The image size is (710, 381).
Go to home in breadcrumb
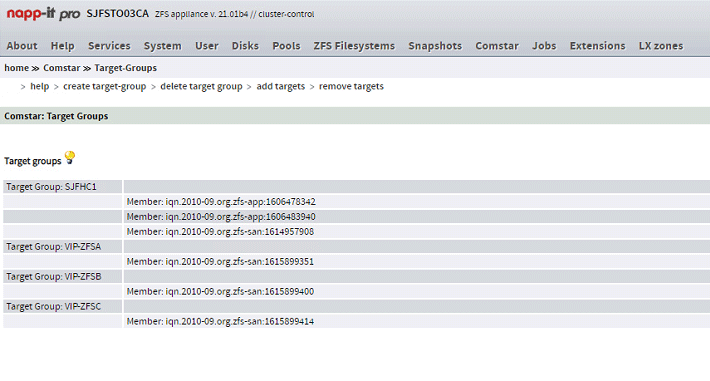pos(16,68)
